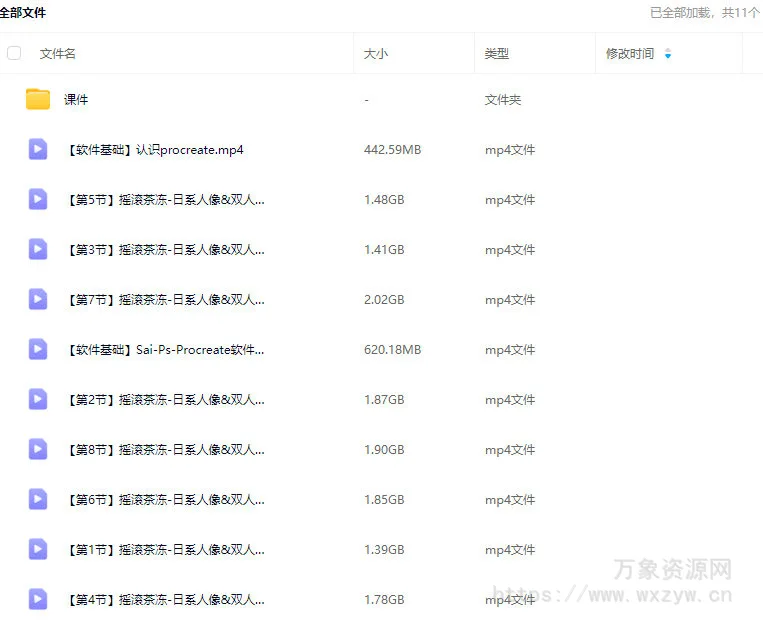Toggle the select-all checkbox in header
This screenshot has height=629, width=763.
14,53
